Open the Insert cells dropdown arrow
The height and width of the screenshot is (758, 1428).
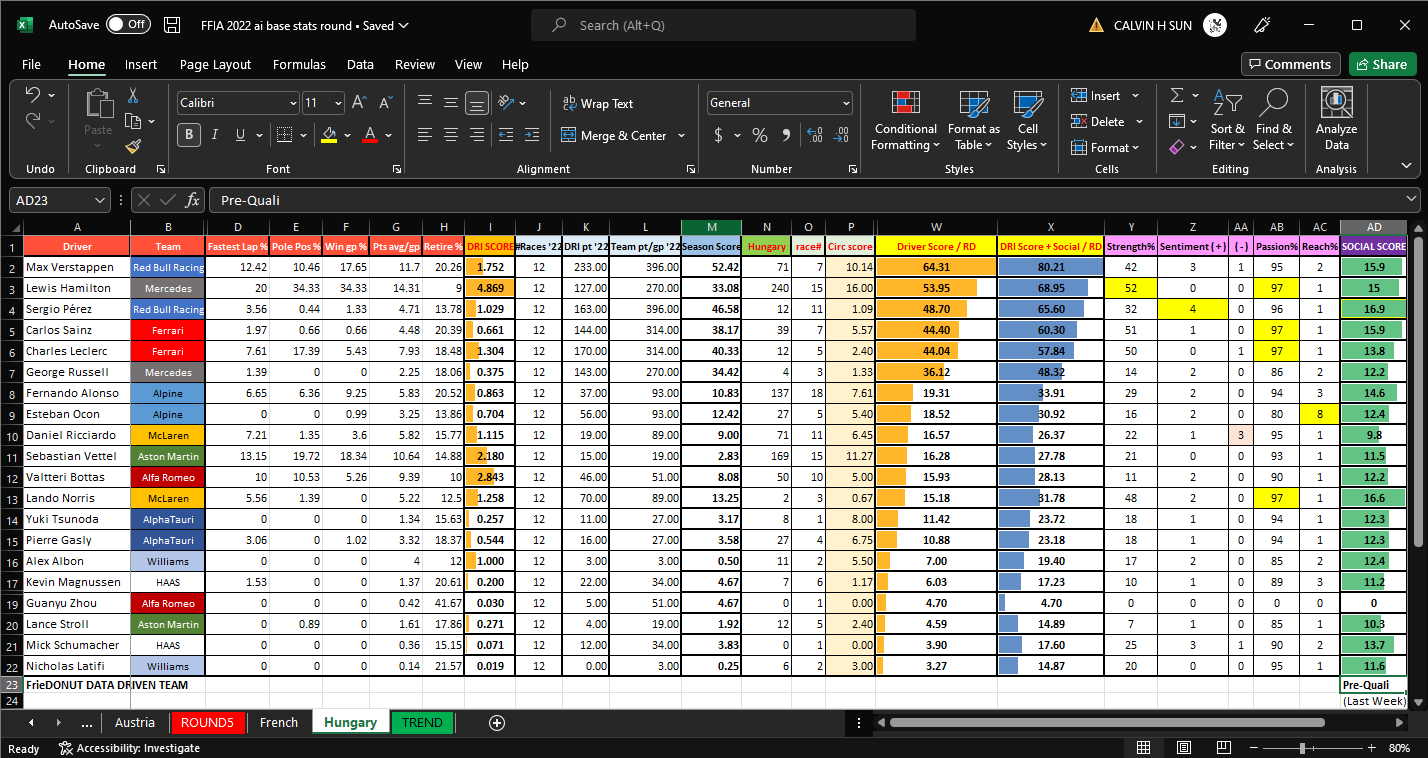(x=1135, y=96)
